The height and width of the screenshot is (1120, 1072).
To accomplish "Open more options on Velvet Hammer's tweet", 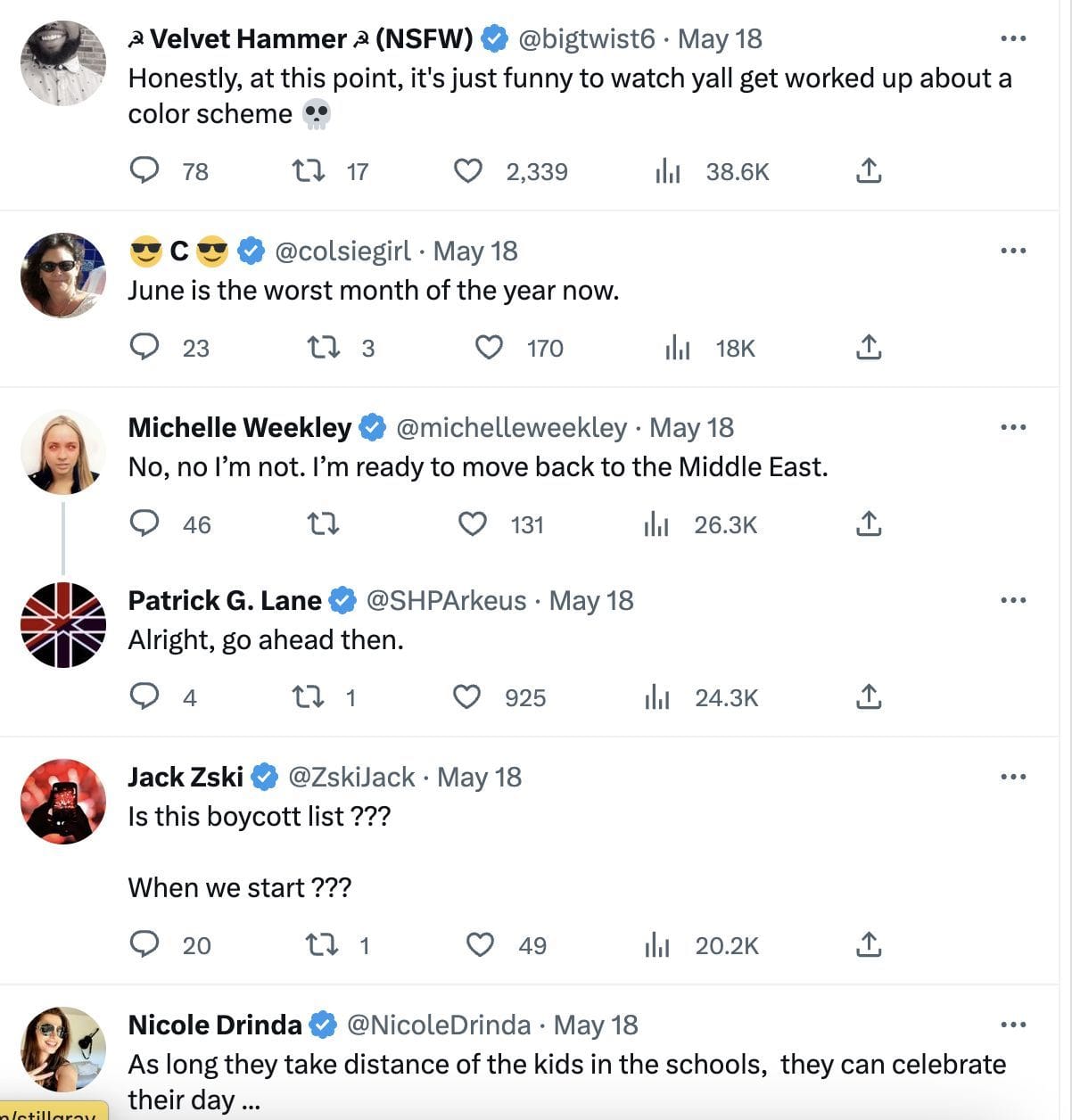I will [x=1013, y=38].
